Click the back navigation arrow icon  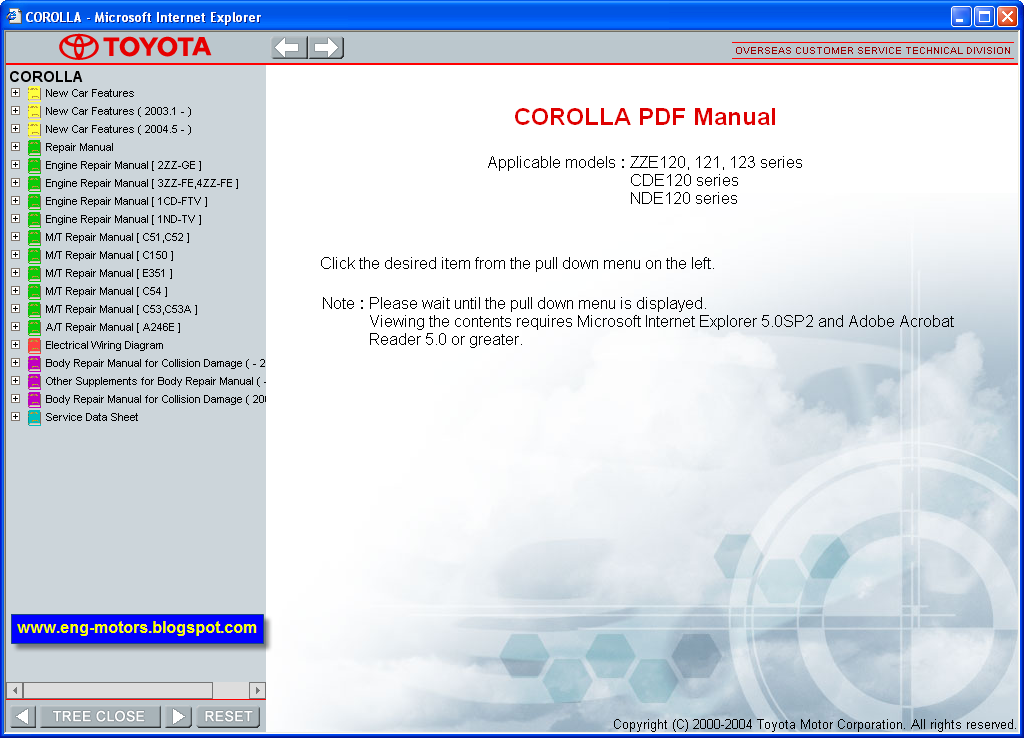[x=288, y=46]
